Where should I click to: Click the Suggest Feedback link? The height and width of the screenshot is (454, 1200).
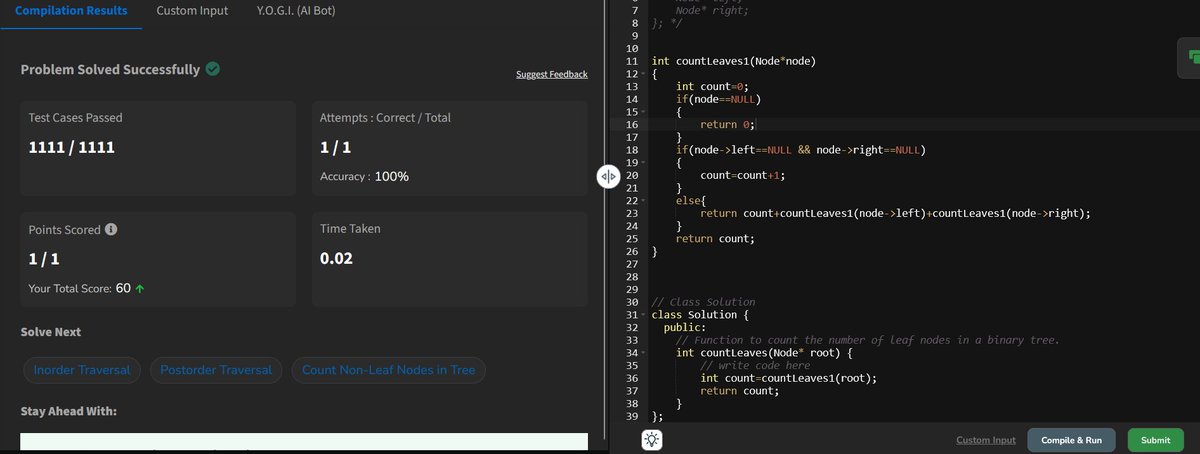pyautogui.click(x=552, y=75)
